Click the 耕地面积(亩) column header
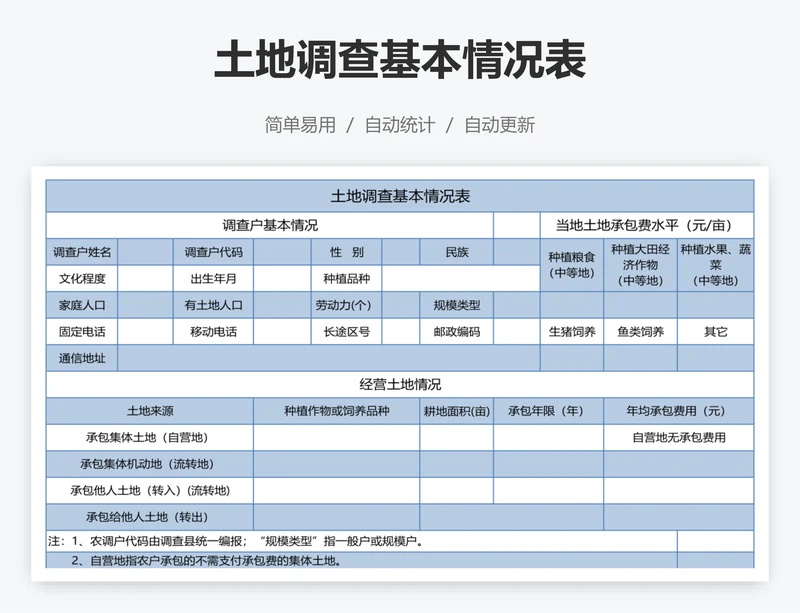Image resolution: width=800 pixels, height=613 pixels. point(456,411)
